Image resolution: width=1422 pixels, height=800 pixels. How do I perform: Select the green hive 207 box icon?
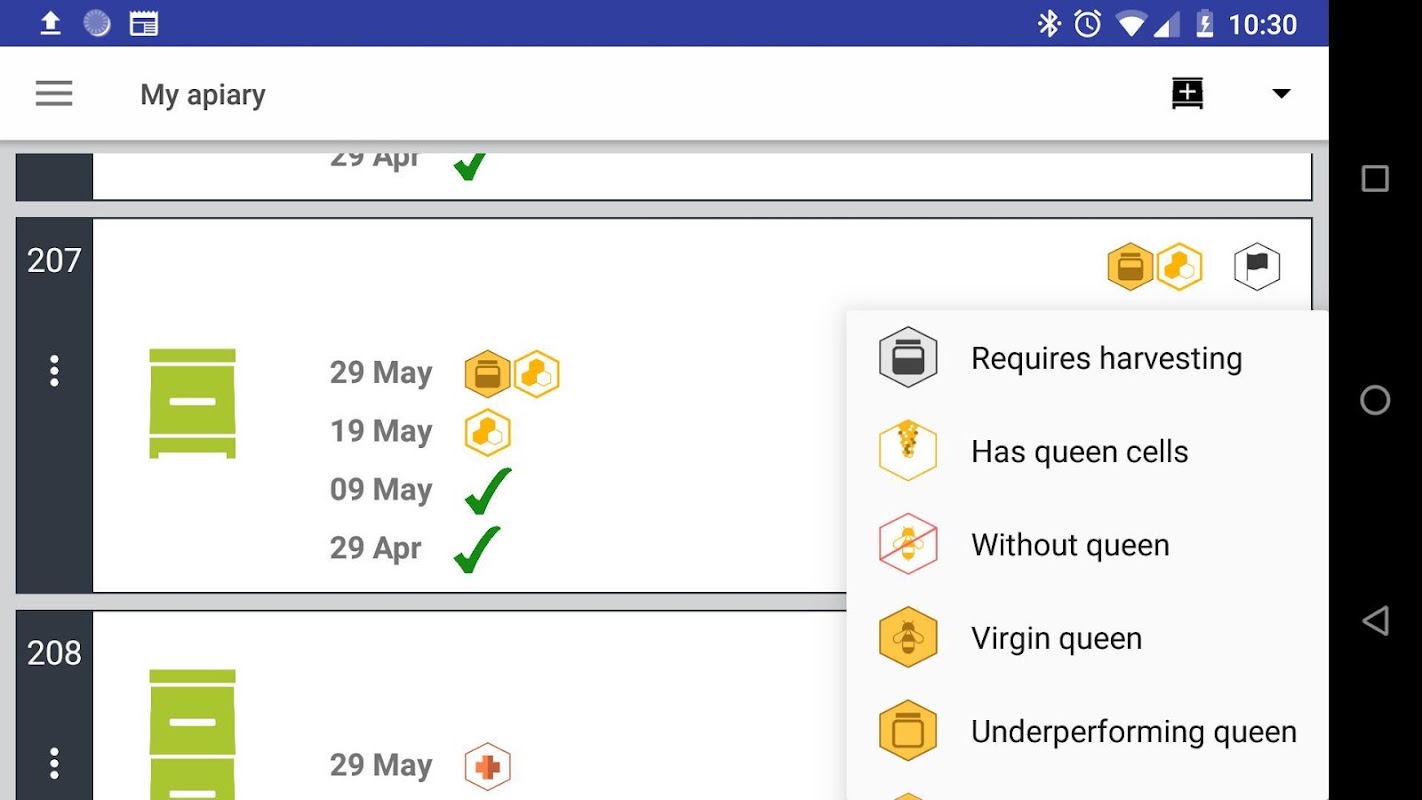(192, 403)
